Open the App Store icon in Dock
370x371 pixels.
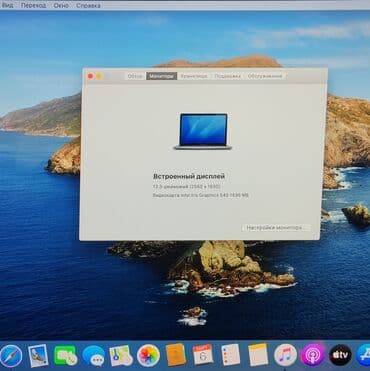click(x=363, y=355)
